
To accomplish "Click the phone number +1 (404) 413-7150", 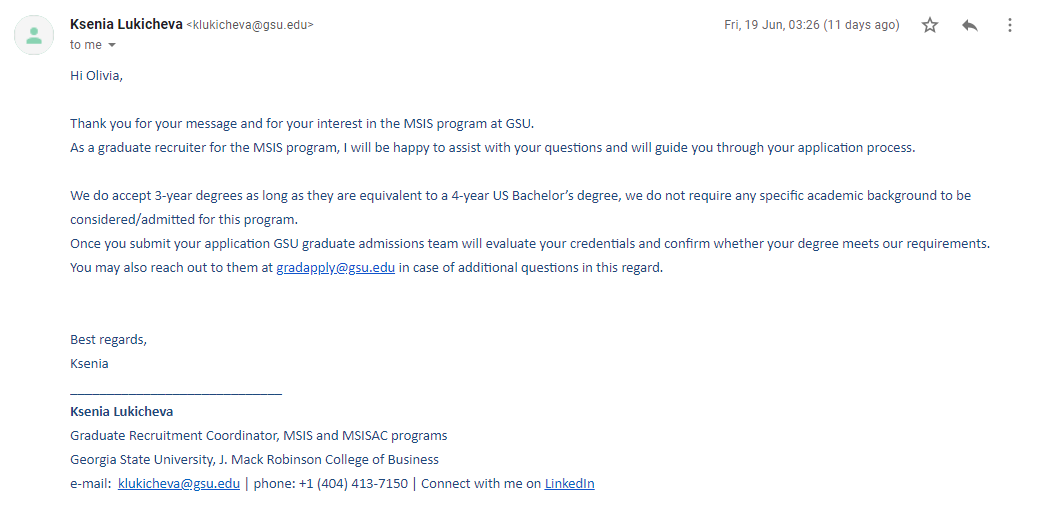I will click(x=353, y=483).
